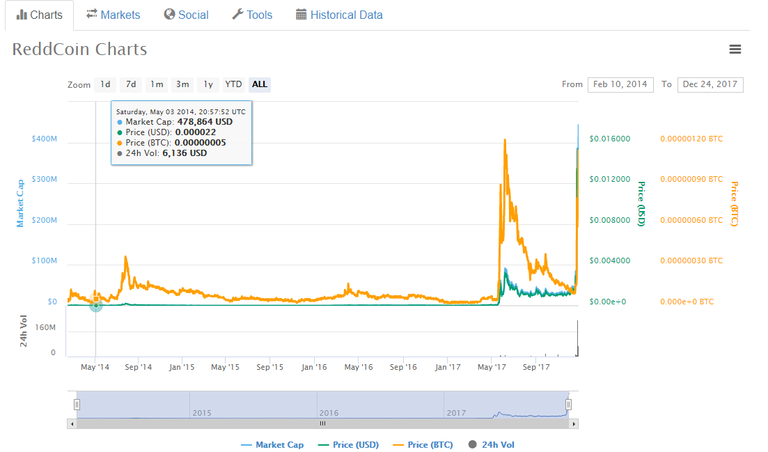The image size is (768, 452).
Task: Click the $0.004000 price axis label
Action: 610,261
